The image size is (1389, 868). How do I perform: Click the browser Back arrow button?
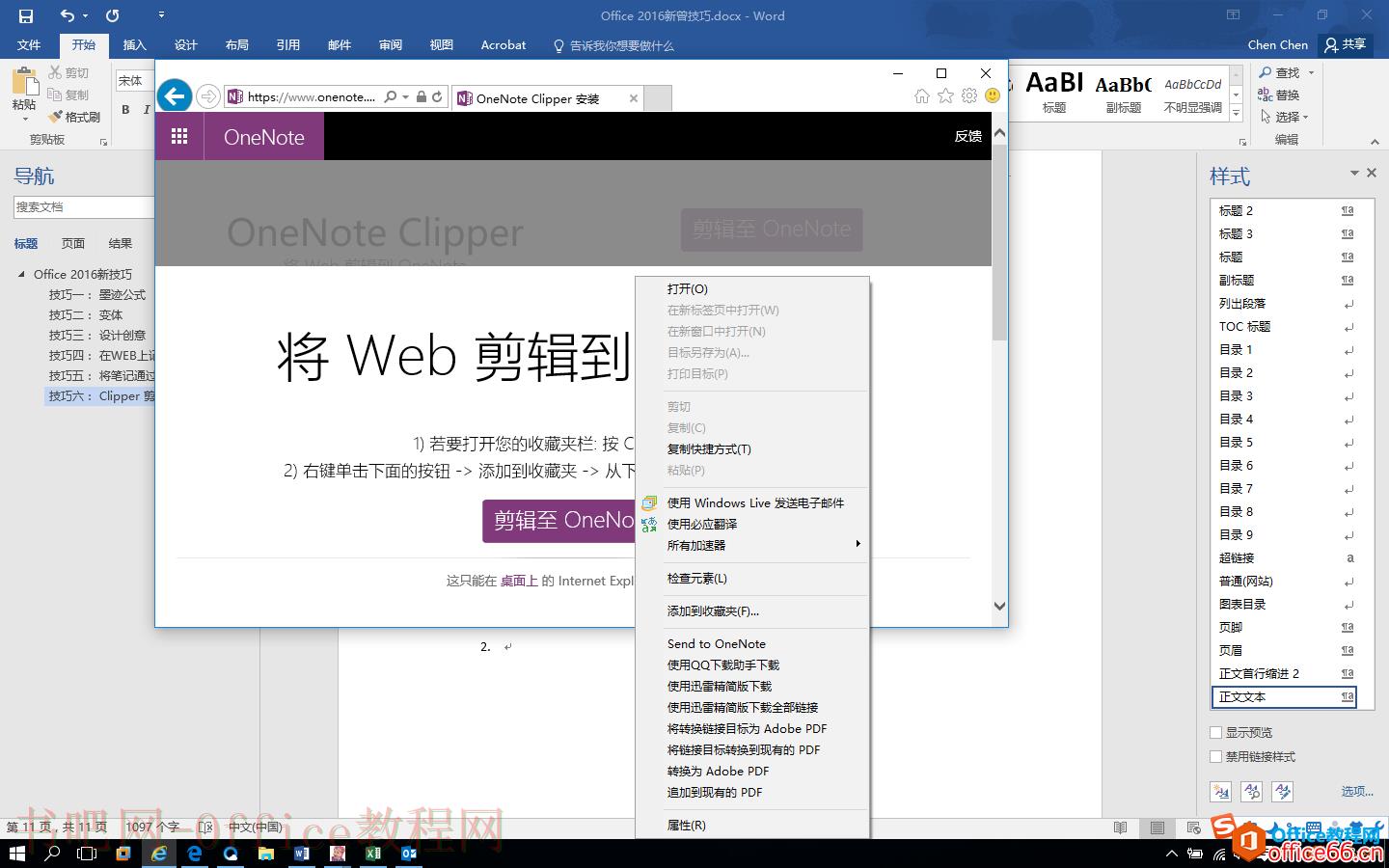(175, 95)
